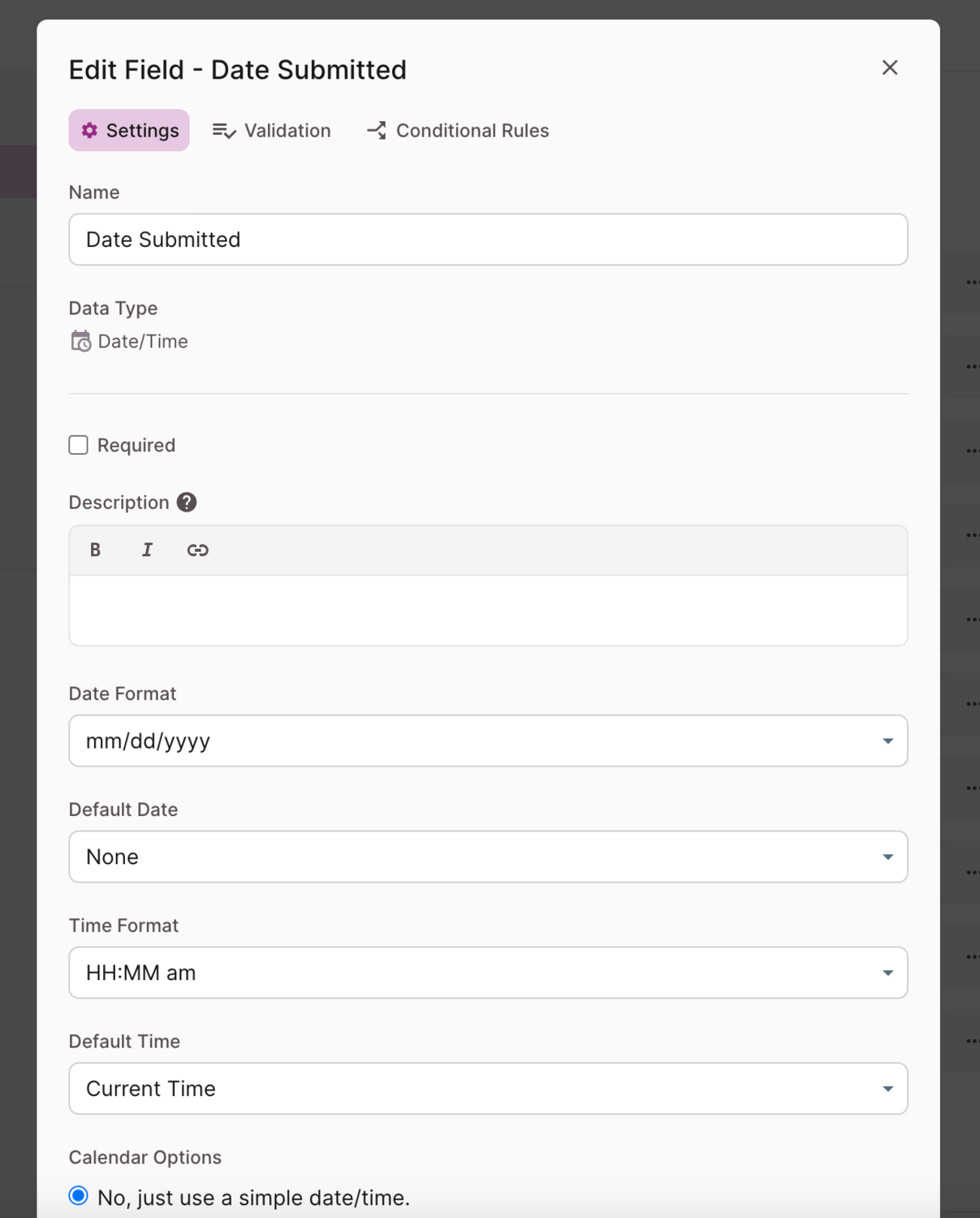Select 'No, just use a simple date/time' radio

tap(79, 1196)
